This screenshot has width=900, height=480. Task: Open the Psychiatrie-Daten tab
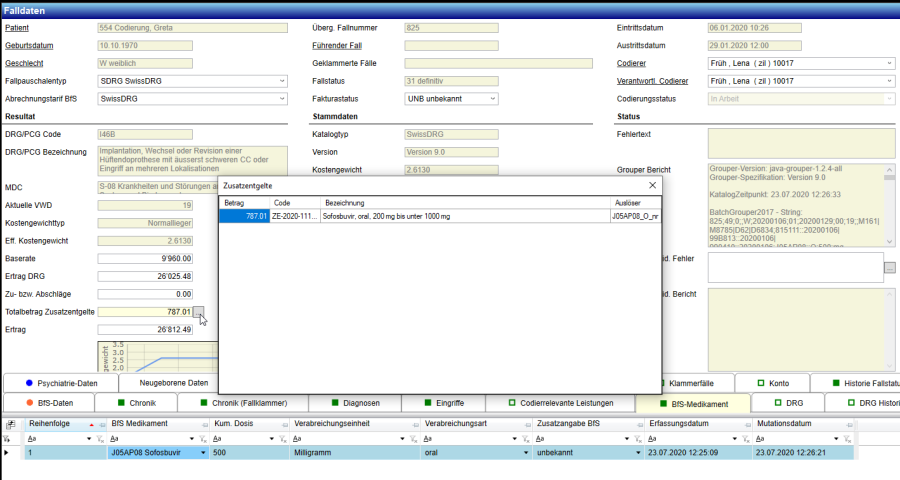60,383
